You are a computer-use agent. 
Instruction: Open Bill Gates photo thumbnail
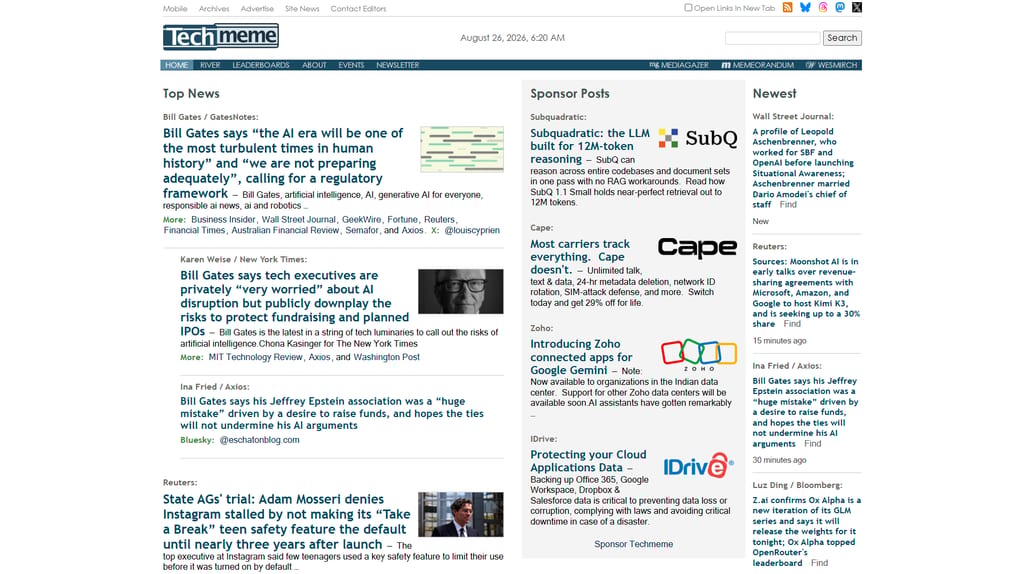pos(460,291)
